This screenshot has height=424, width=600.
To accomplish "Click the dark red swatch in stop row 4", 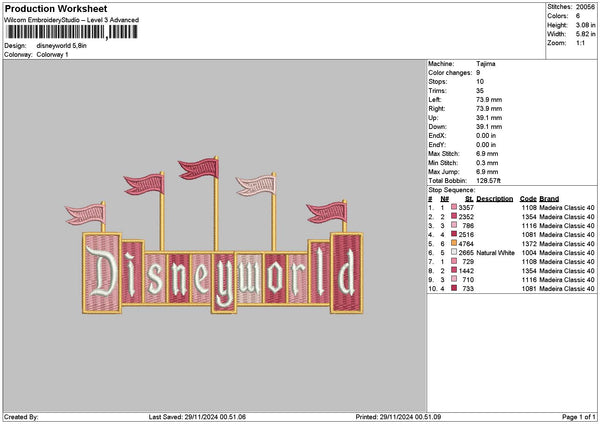I will (454, 234).
